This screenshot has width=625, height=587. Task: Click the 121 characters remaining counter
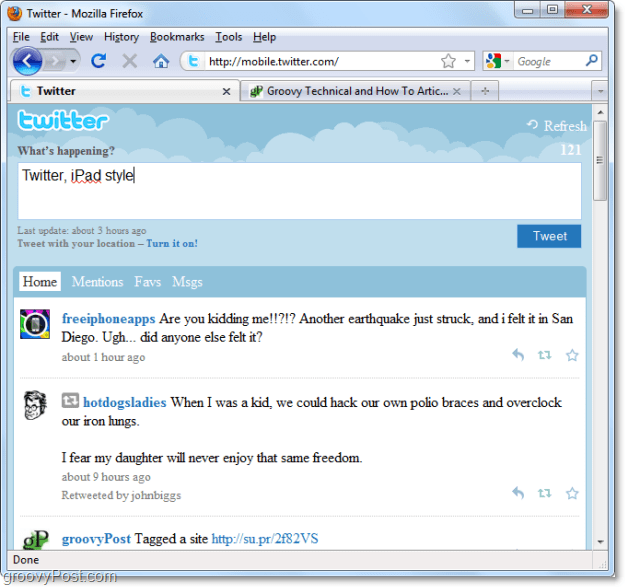tap(570, 150)
